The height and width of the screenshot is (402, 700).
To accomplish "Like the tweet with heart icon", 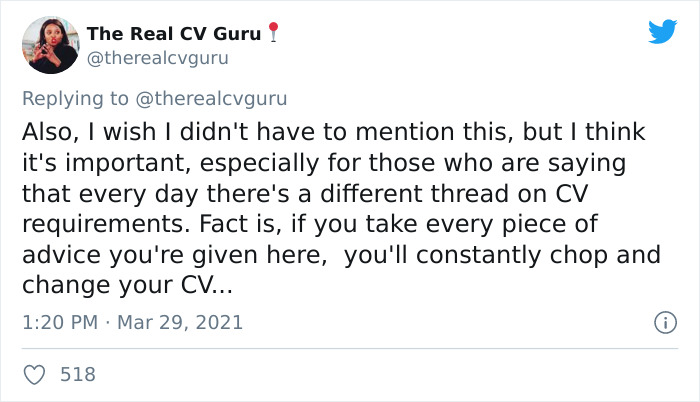I will pyautogui.click(x=34, y=375).
